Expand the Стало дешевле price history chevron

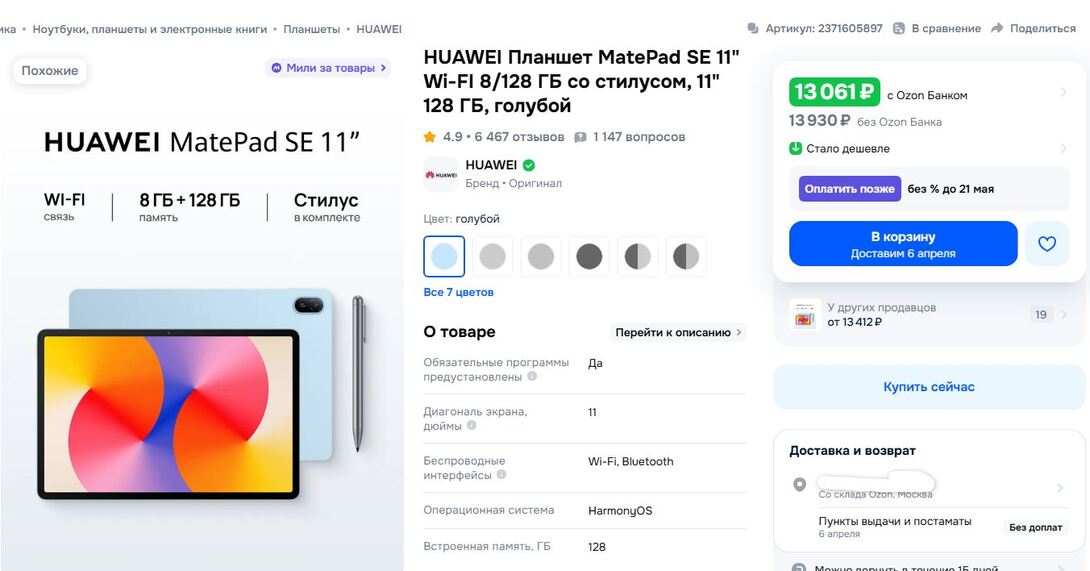(x=1063, y=148)
